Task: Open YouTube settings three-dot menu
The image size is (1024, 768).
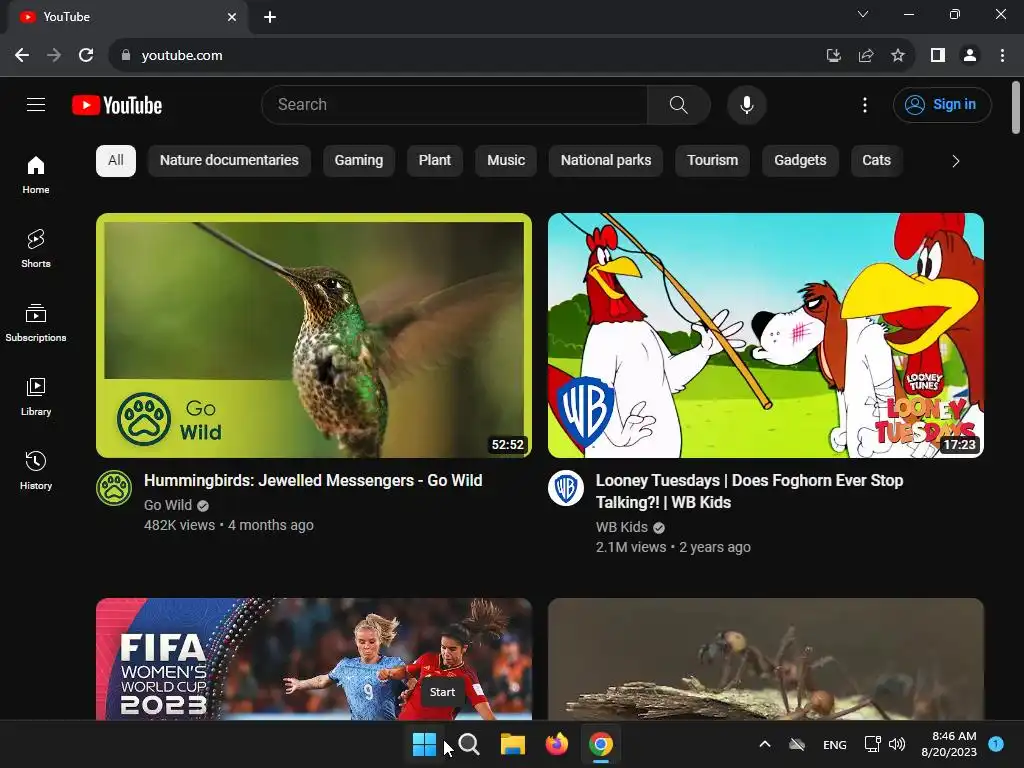Action: tap(865, 104)
